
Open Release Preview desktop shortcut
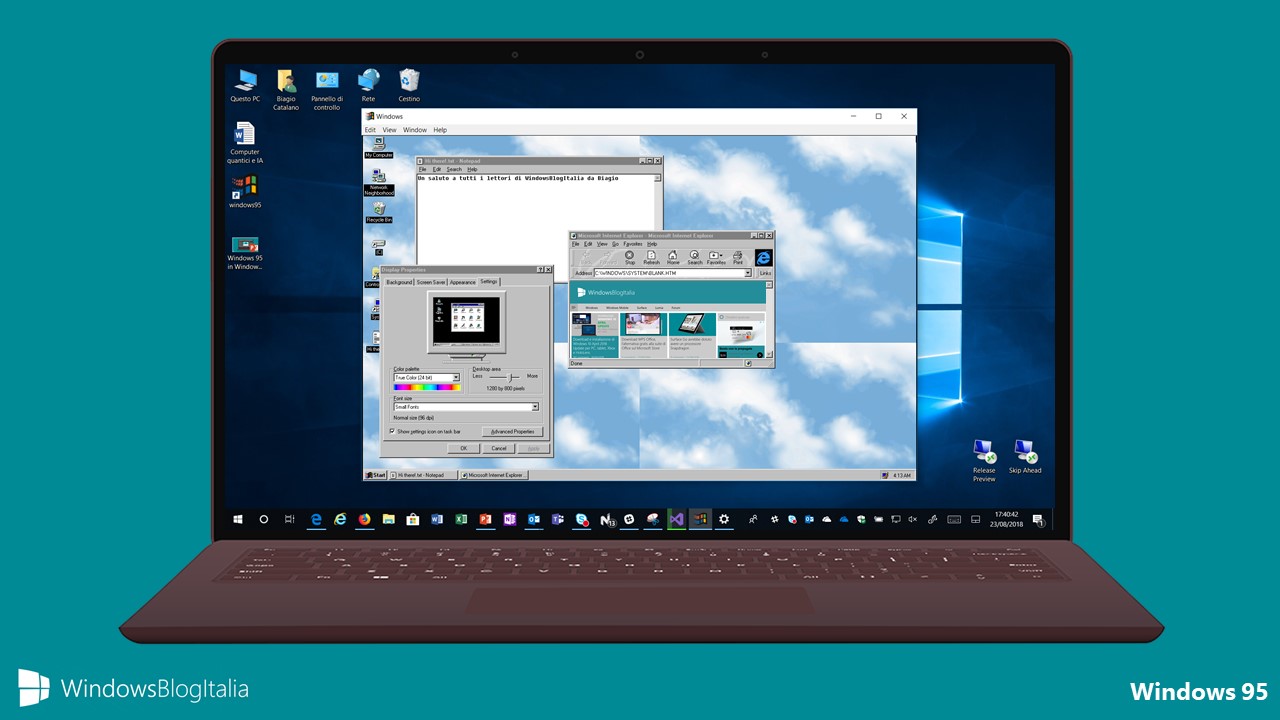984,460
